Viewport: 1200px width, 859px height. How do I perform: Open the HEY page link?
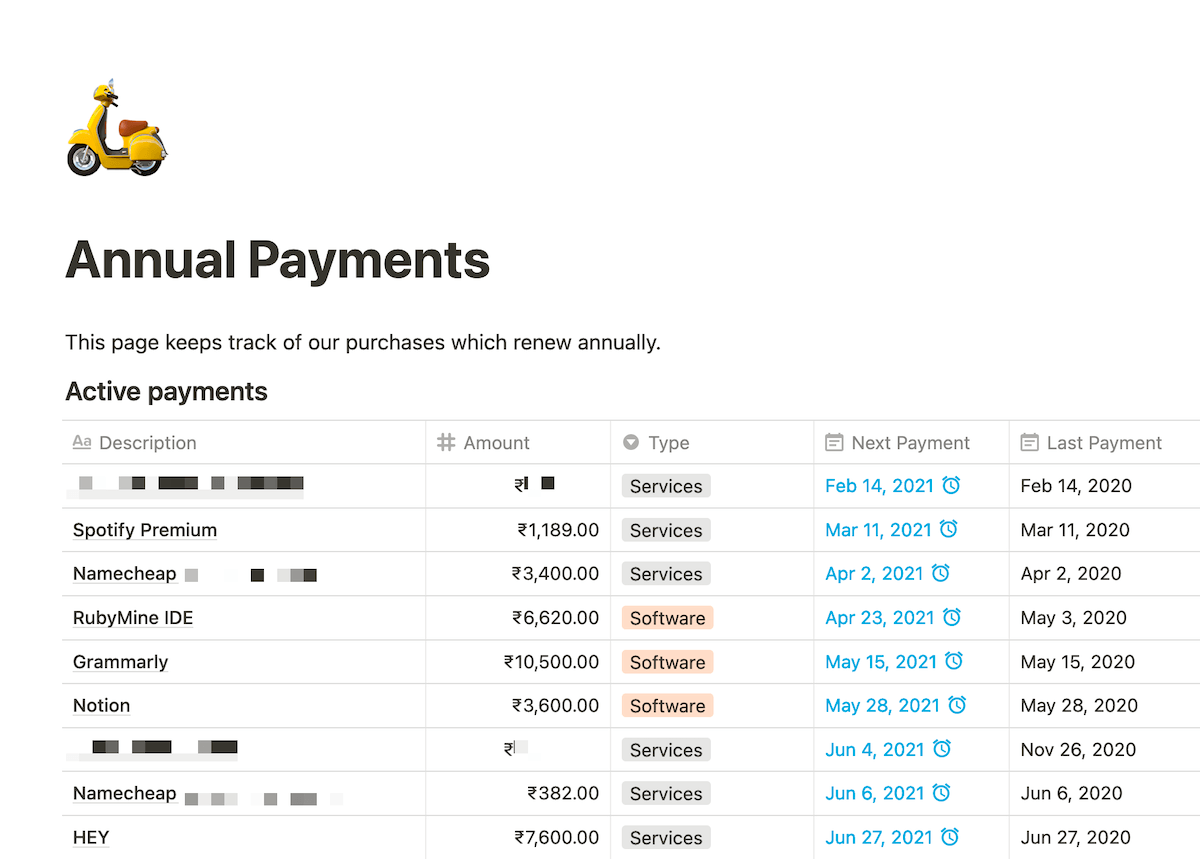pos(90,837)
